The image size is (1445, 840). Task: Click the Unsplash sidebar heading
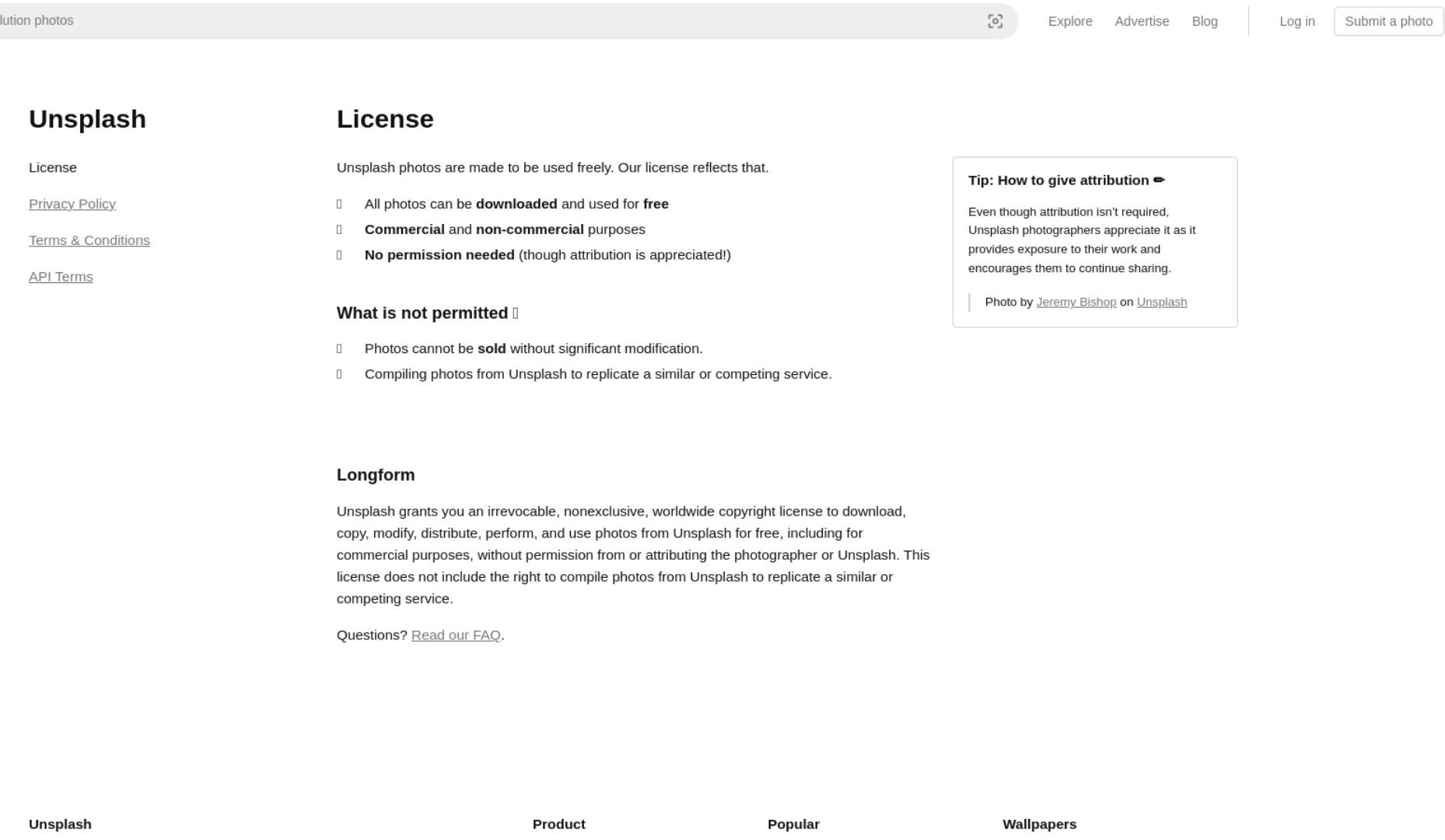tap(87, 119)
